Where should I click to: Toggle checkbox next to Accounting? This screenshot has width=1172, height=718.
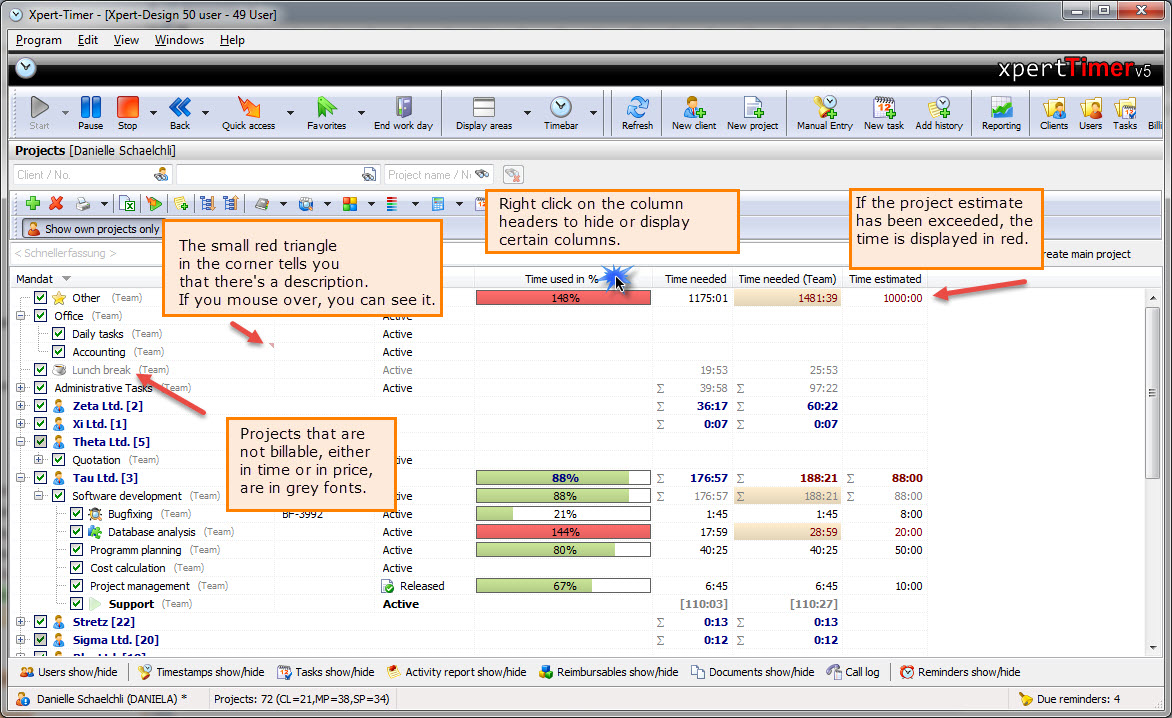(59, 352)
